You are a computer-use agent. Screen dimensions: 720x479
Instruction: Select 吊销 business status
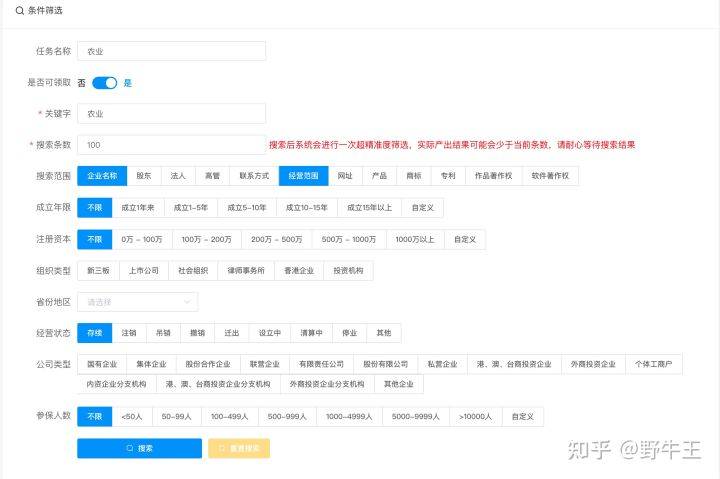163,333
